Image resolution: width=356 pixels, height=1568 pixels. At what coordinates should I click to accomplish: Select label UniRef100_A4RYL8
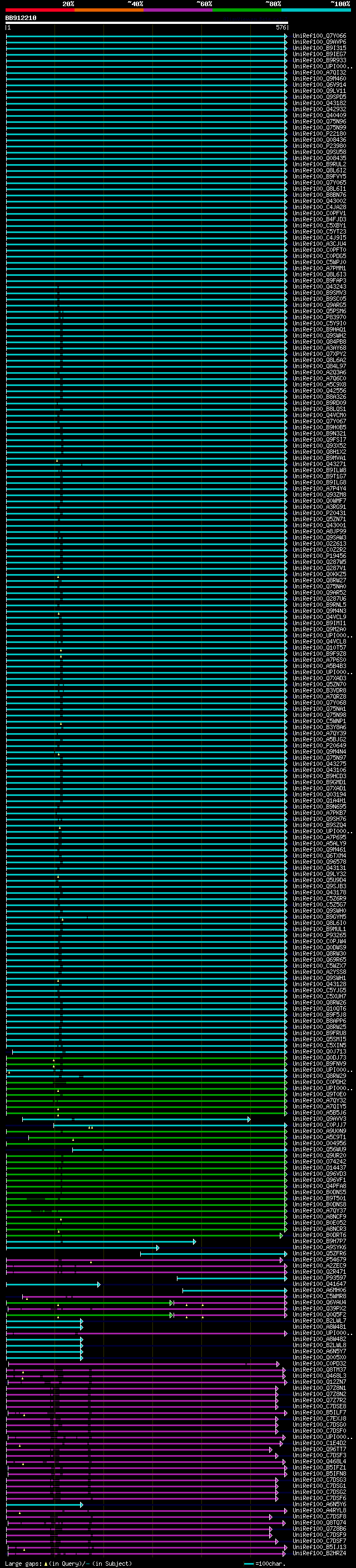[319, 1510]
